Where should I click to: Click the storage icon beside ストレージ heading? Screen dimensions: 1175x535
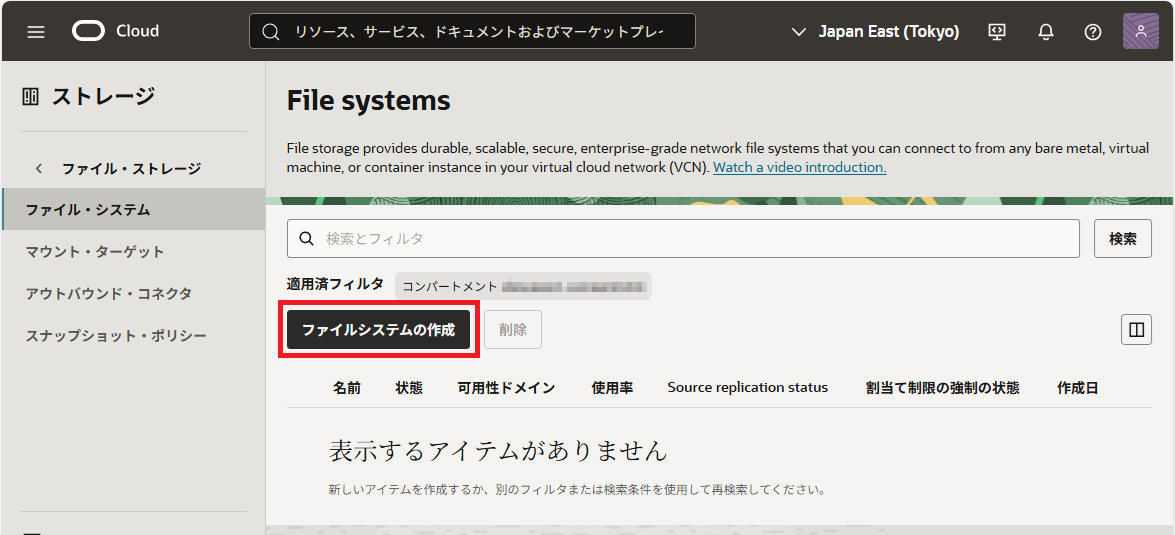coord(30,97)
